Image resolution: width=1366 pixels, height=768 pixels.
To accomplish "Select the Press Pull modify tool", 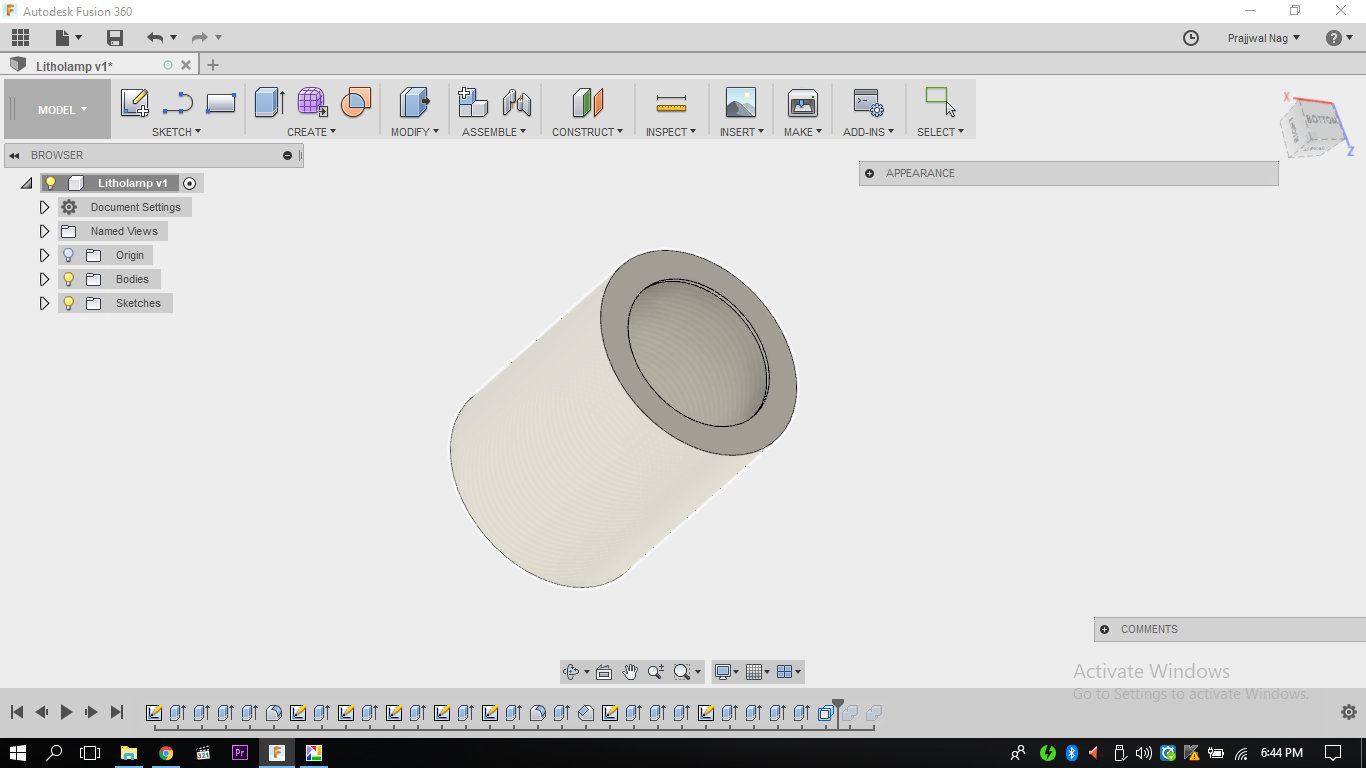I will 413,102.
